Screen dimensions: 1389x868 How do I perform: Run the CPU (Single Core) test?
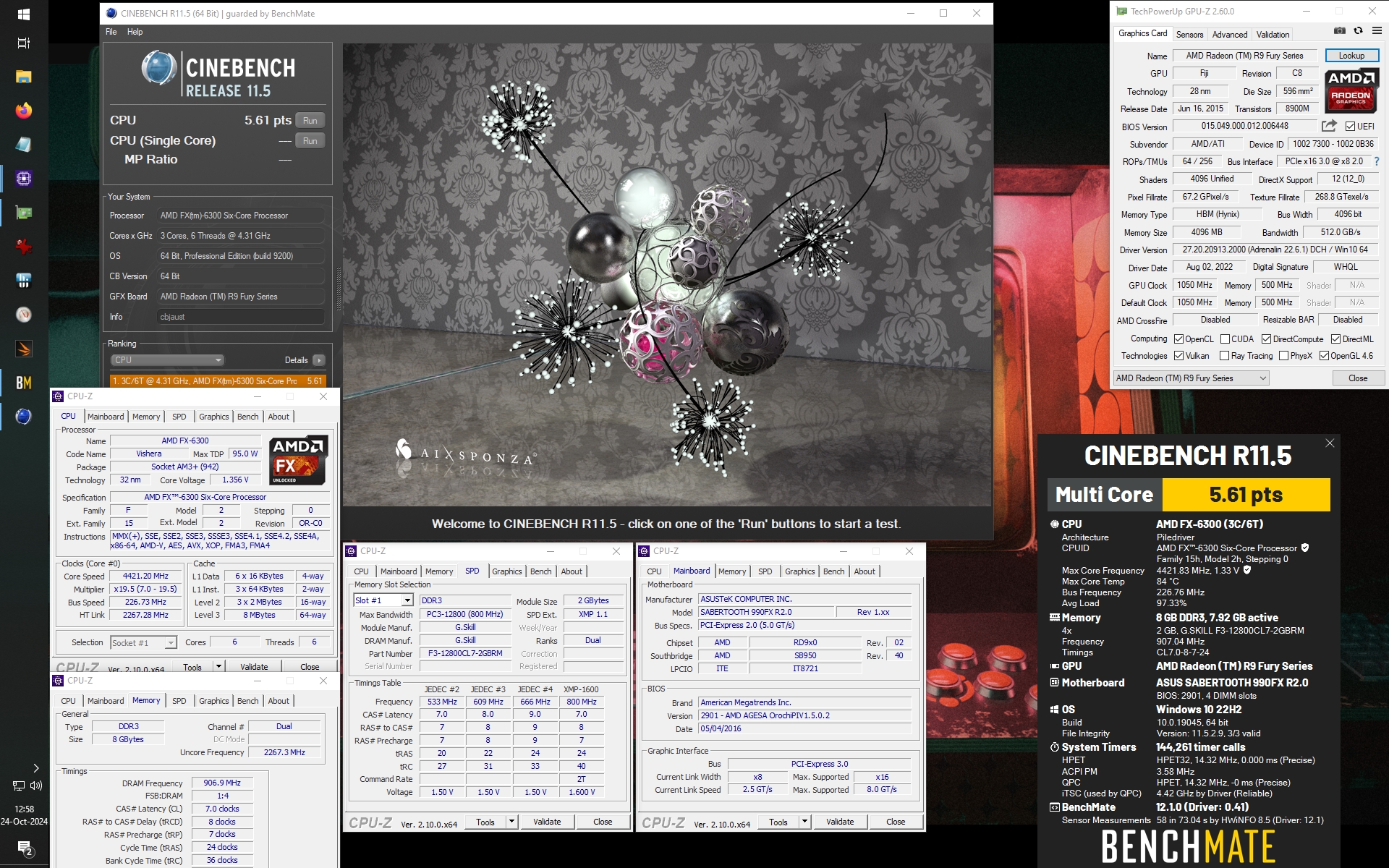coord(310,141)
